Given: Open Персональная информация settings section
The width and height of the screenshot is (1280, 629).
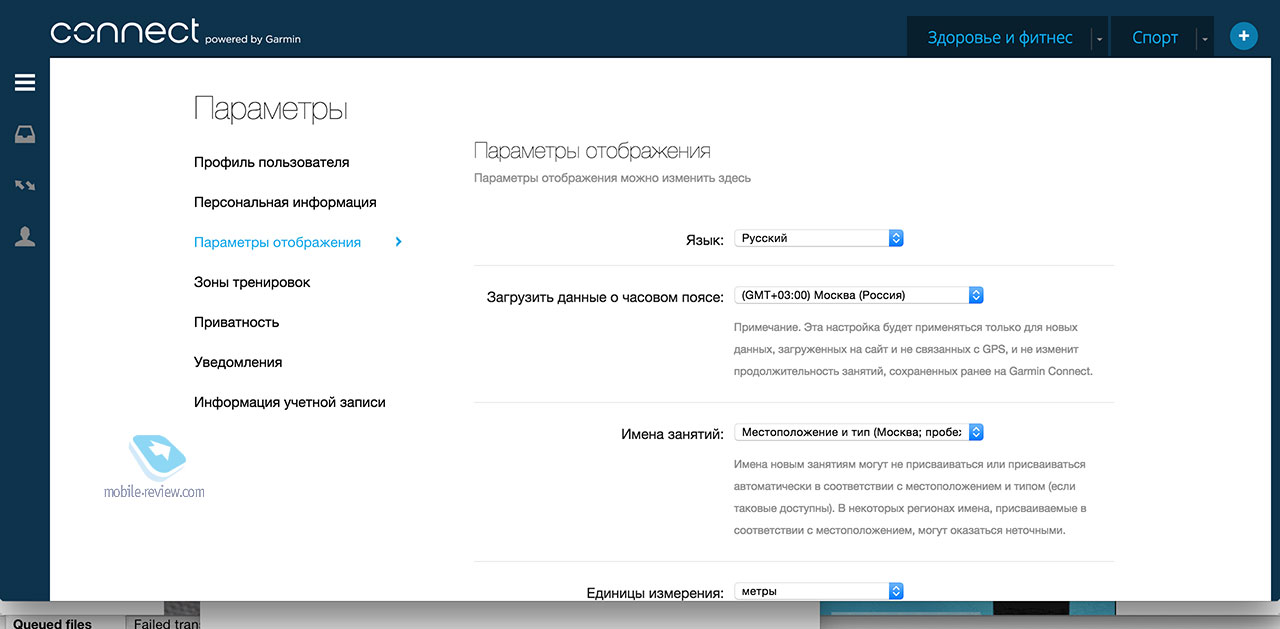Looking at the screenshot, I should click(x=285, y=202).
